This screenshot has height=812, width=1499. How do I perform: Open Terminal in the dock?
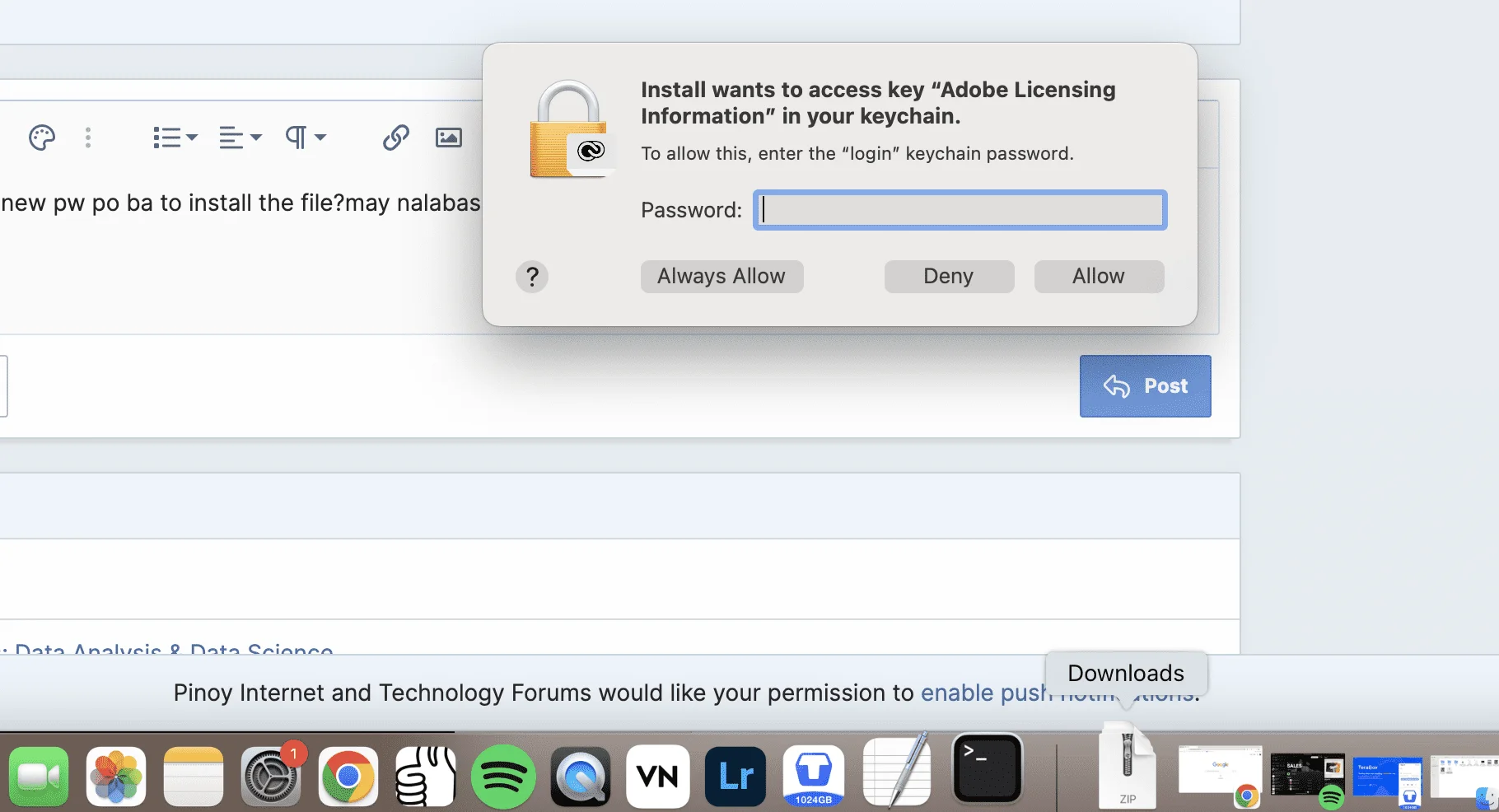[988, 768]
